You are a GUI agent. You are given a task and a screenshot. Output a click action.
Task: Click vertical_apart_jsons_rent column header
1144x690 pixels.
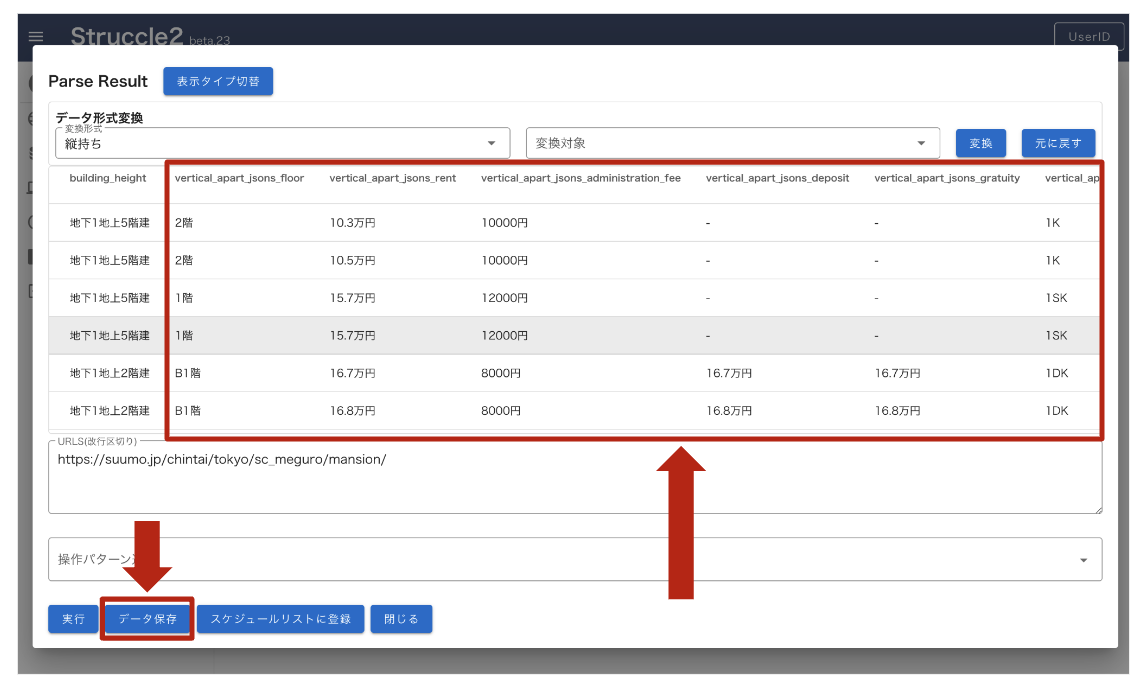coord(393,178)
